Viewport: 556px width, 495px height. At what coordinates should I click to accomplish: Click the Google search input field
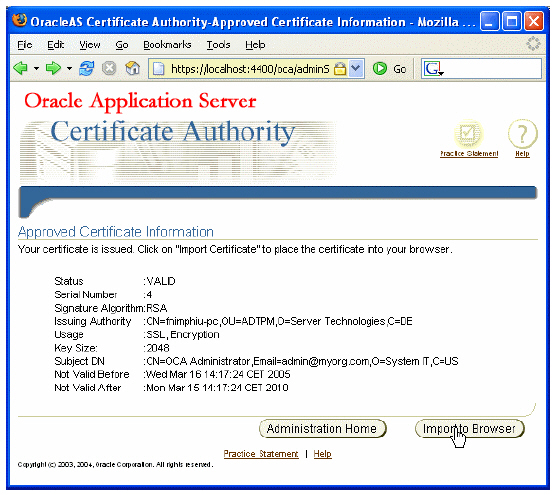pos(493,69)
